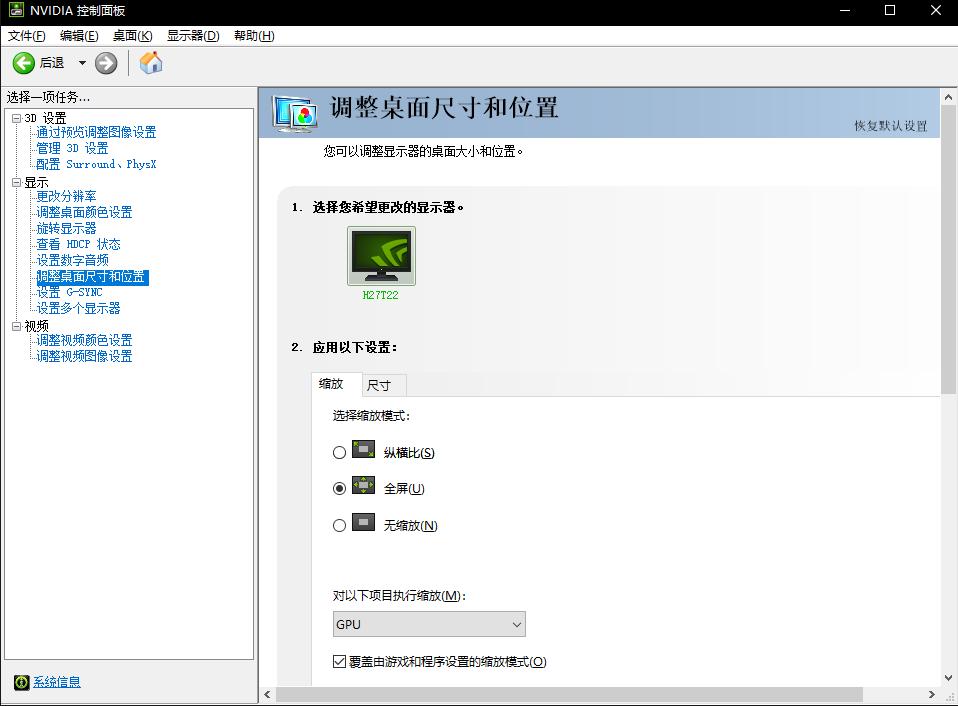Open 更改分辨率 settings page
Image resolution: width=958 pixels, height=706 pixels.
66,196
